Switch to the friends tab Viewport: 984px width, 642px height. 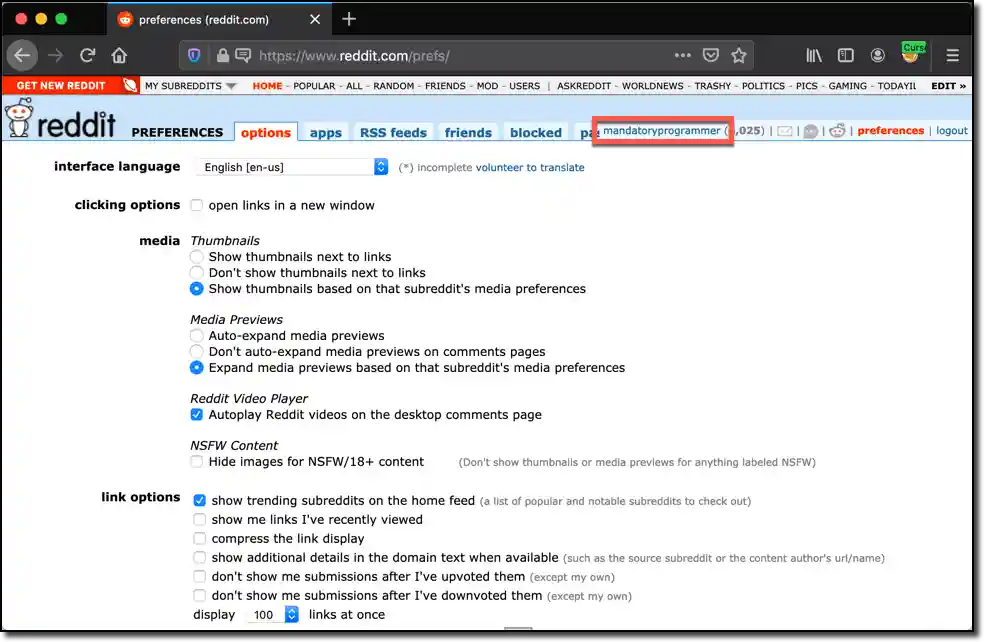pyautogui.click(x=468, y=132)
